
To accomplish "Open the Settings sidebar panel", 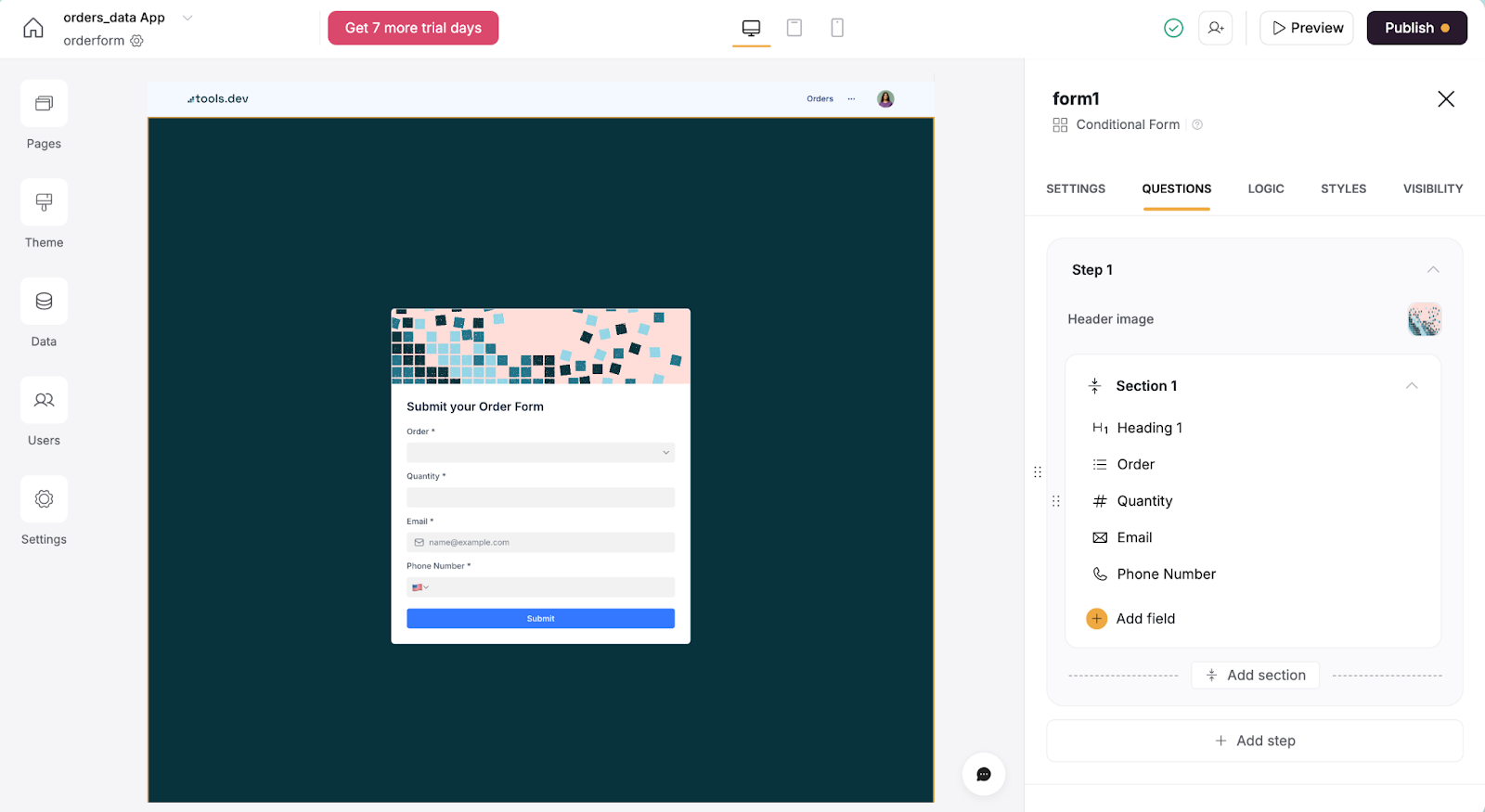I will pyautogui.click(x=44, y=511).
